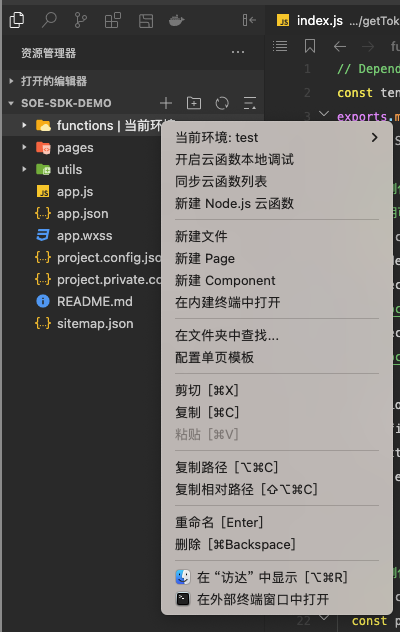This screenshot has width=400, height=632.
Task: Open the Source Control branch icon
Action: tap(81, 20)
